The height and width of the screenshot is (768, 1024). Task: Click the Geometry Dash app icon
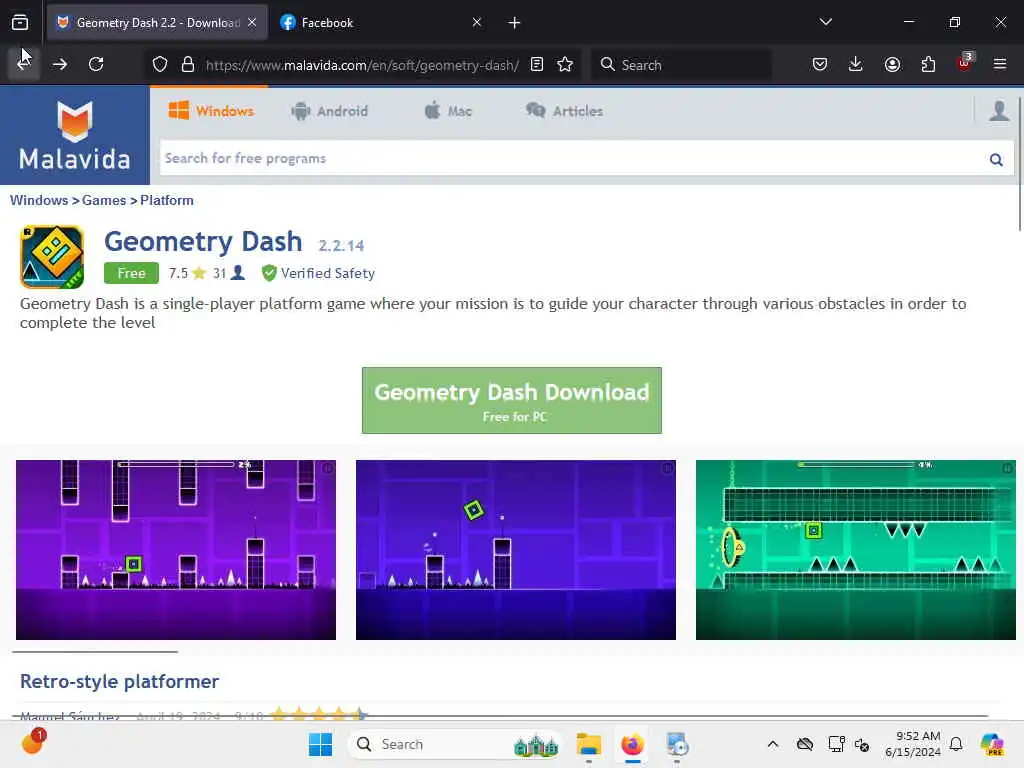(x=52, y=257)
